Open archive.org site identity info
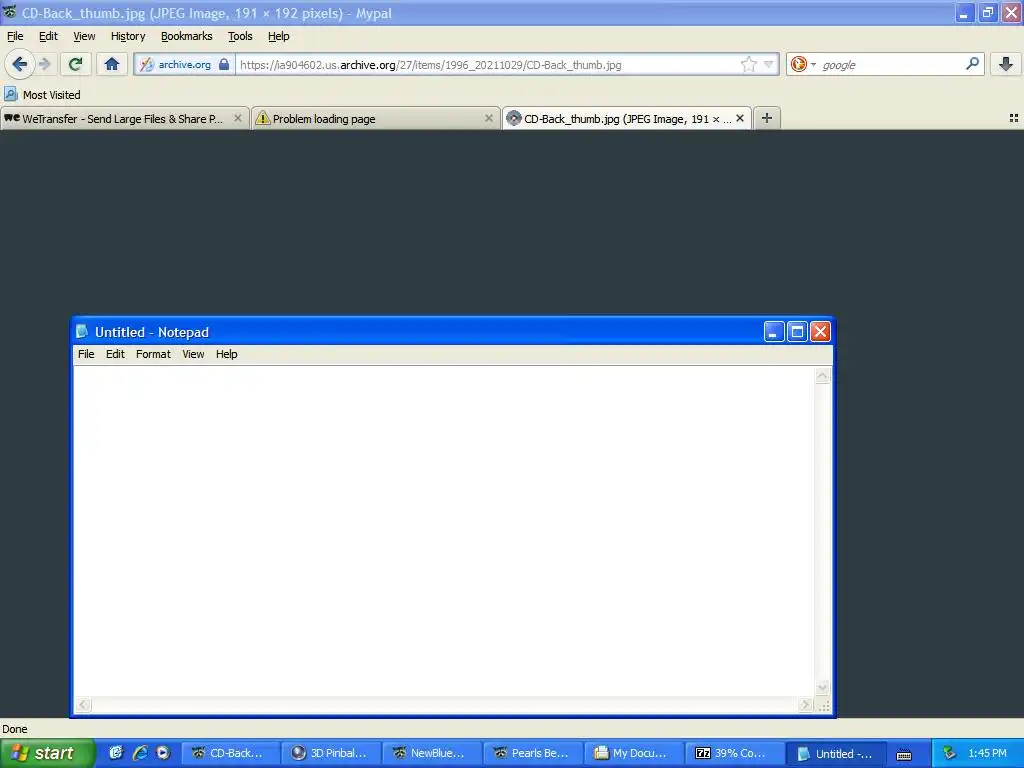The image size is (1024, 768). [178, 65]
